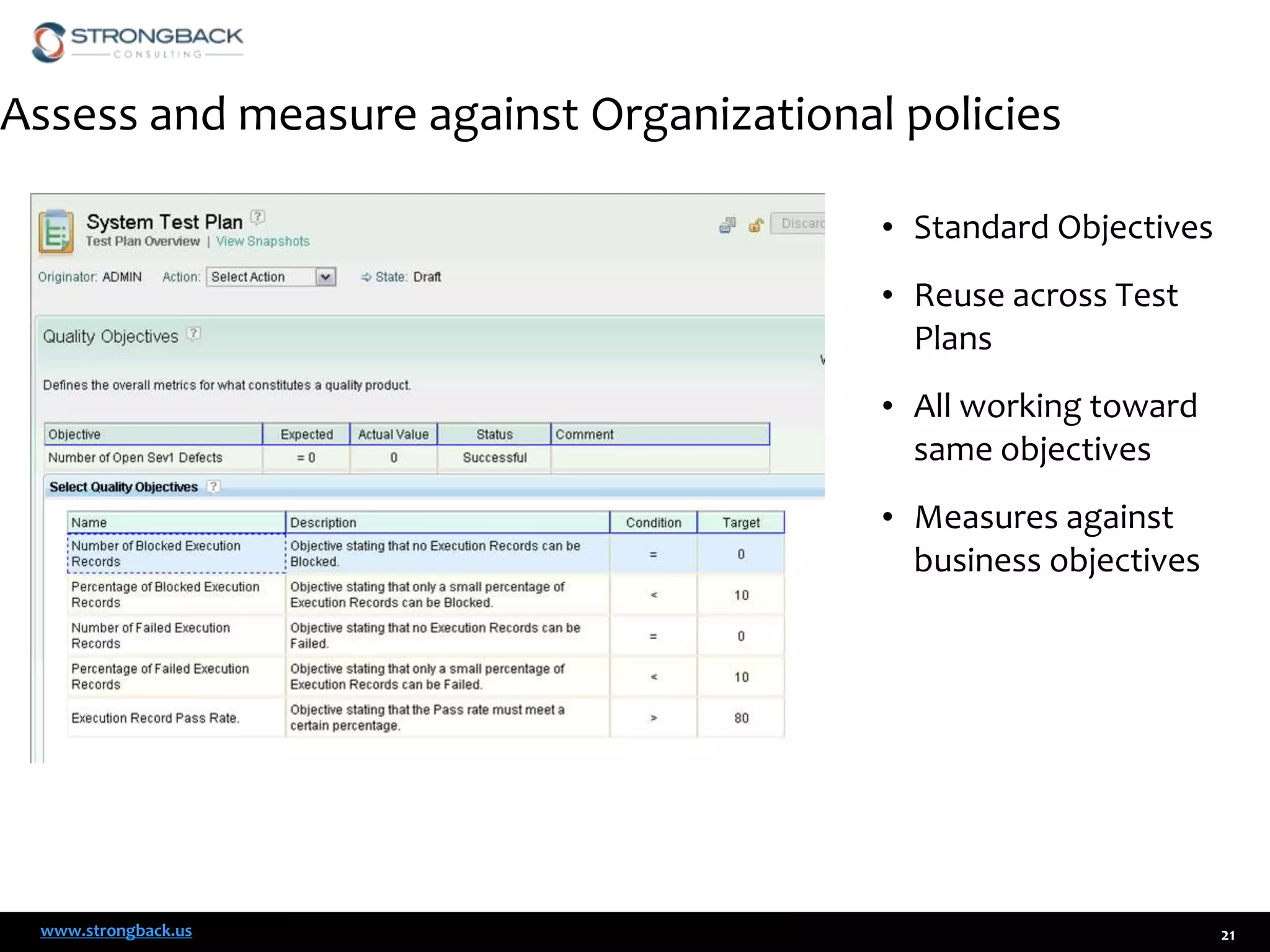Click the Status column header
The width and height of the screenshot is (1270, 952).
(494, 434)
